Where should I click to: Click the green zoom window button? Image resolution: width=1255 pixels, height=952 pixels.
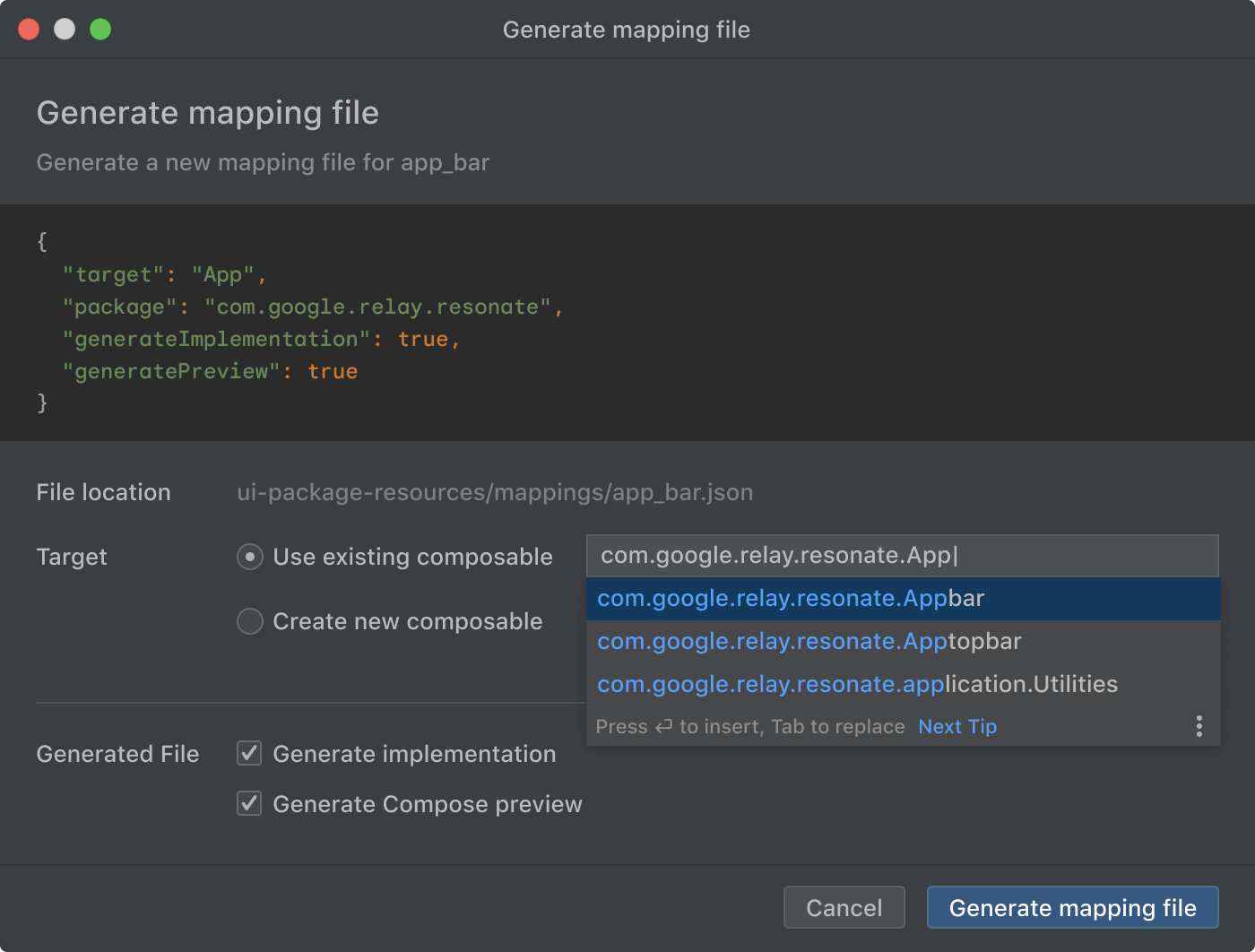[100, 30]
